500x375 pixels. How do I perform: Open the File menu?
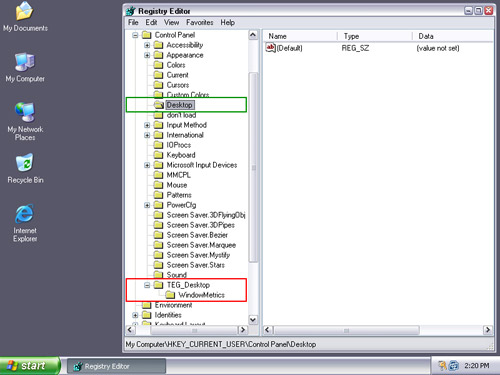[133, 23]
